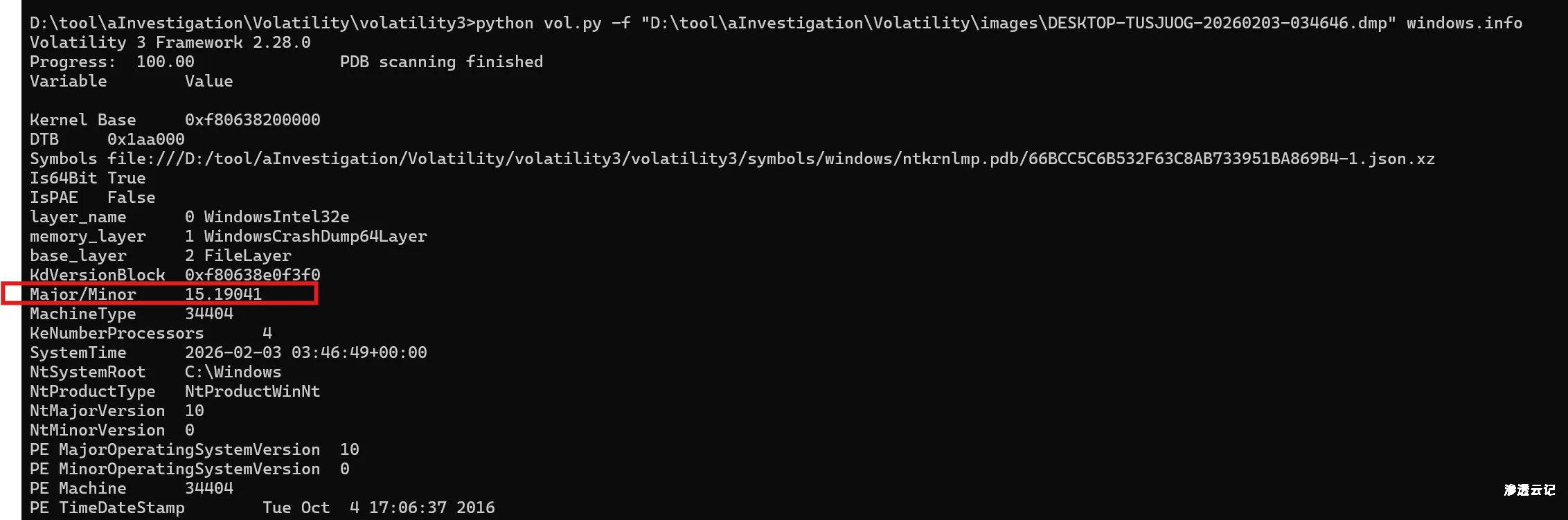Click the SystemTime 2026-02-03 timestamp
The width and height of the screenshot is (1568, 520).
coord(305,352)
